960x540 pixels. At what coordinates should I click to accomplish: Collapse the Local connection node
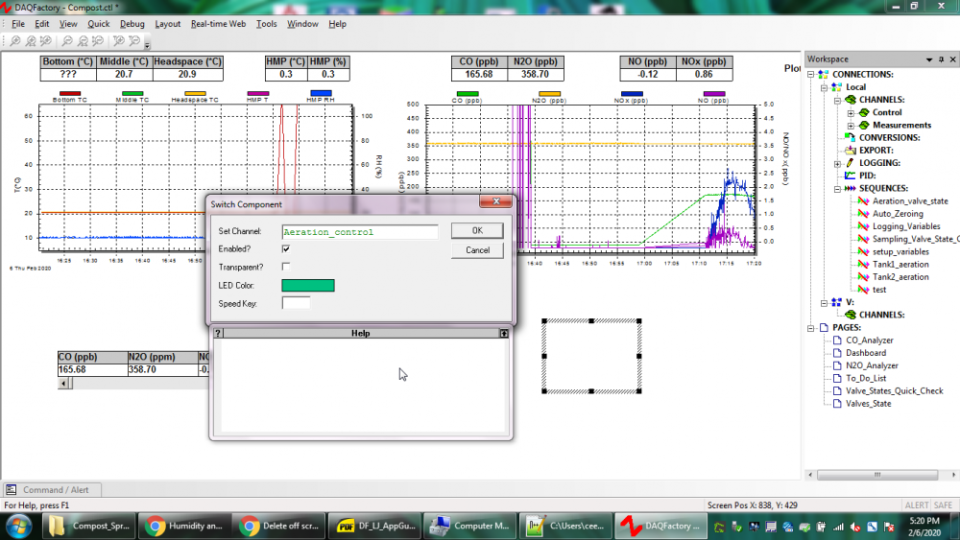[824, 87]
